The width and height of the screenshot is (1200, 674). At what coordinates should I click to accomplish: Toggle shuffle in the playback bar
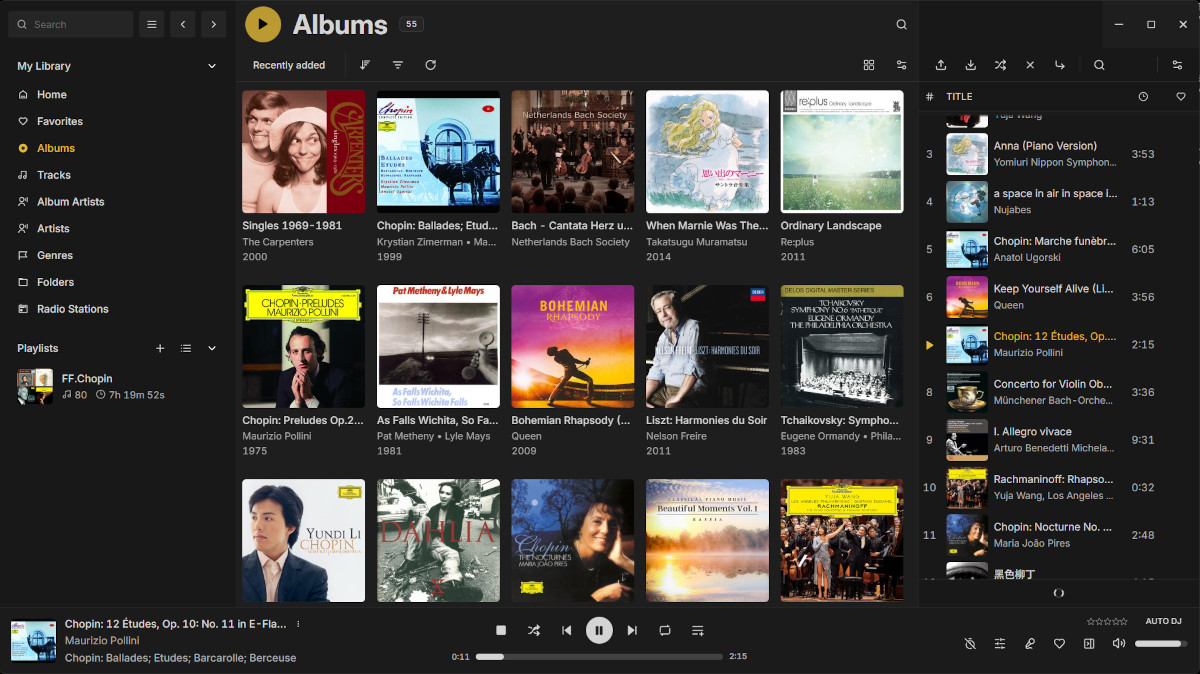tap(534, 630)
